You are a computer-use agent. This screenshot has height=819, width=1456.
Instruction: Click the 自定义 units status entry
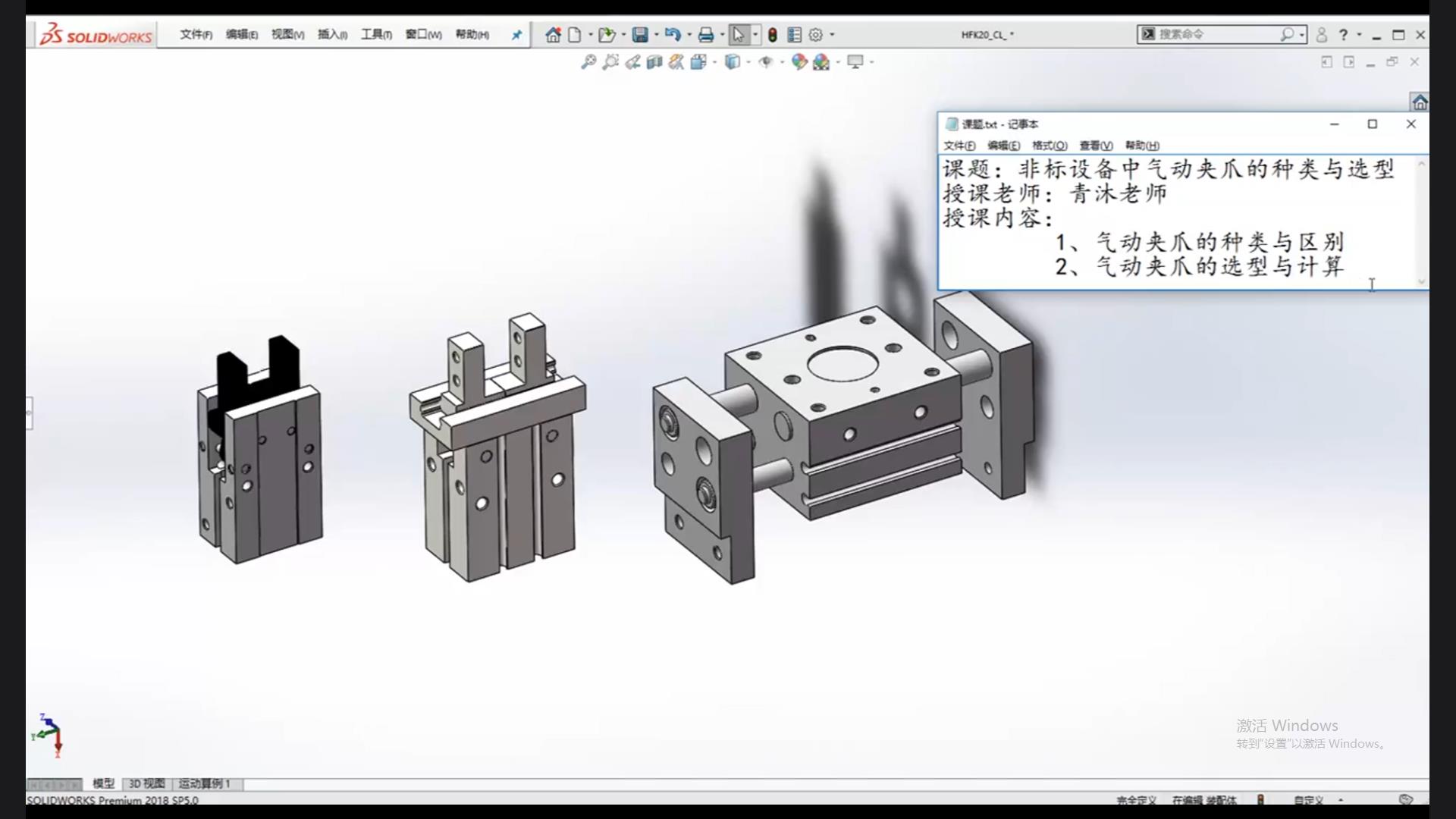(x=1308, y=799)
